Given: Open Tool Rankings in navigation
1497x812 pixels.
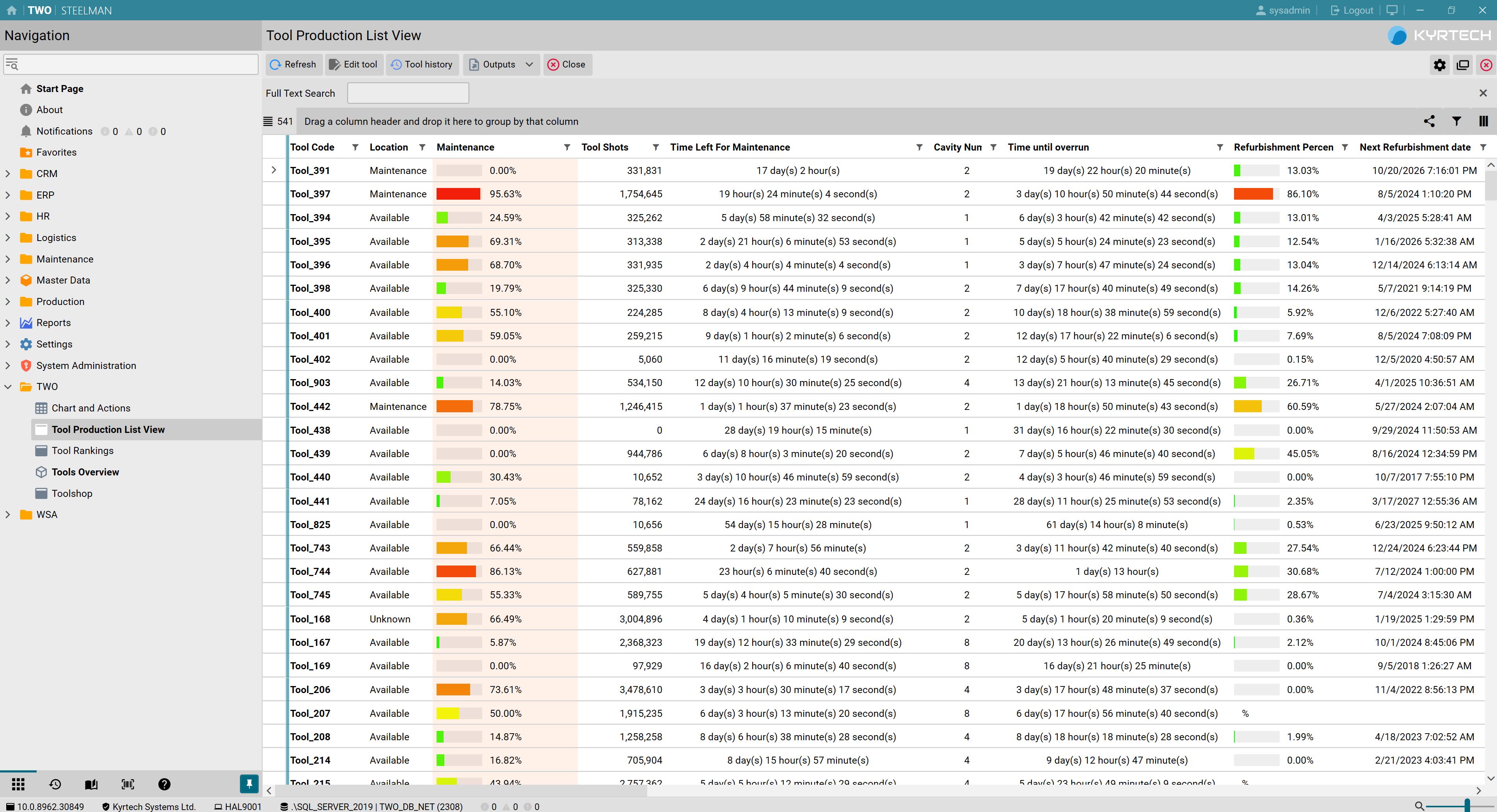Looking at the screenshot, I should coord(83,451).
